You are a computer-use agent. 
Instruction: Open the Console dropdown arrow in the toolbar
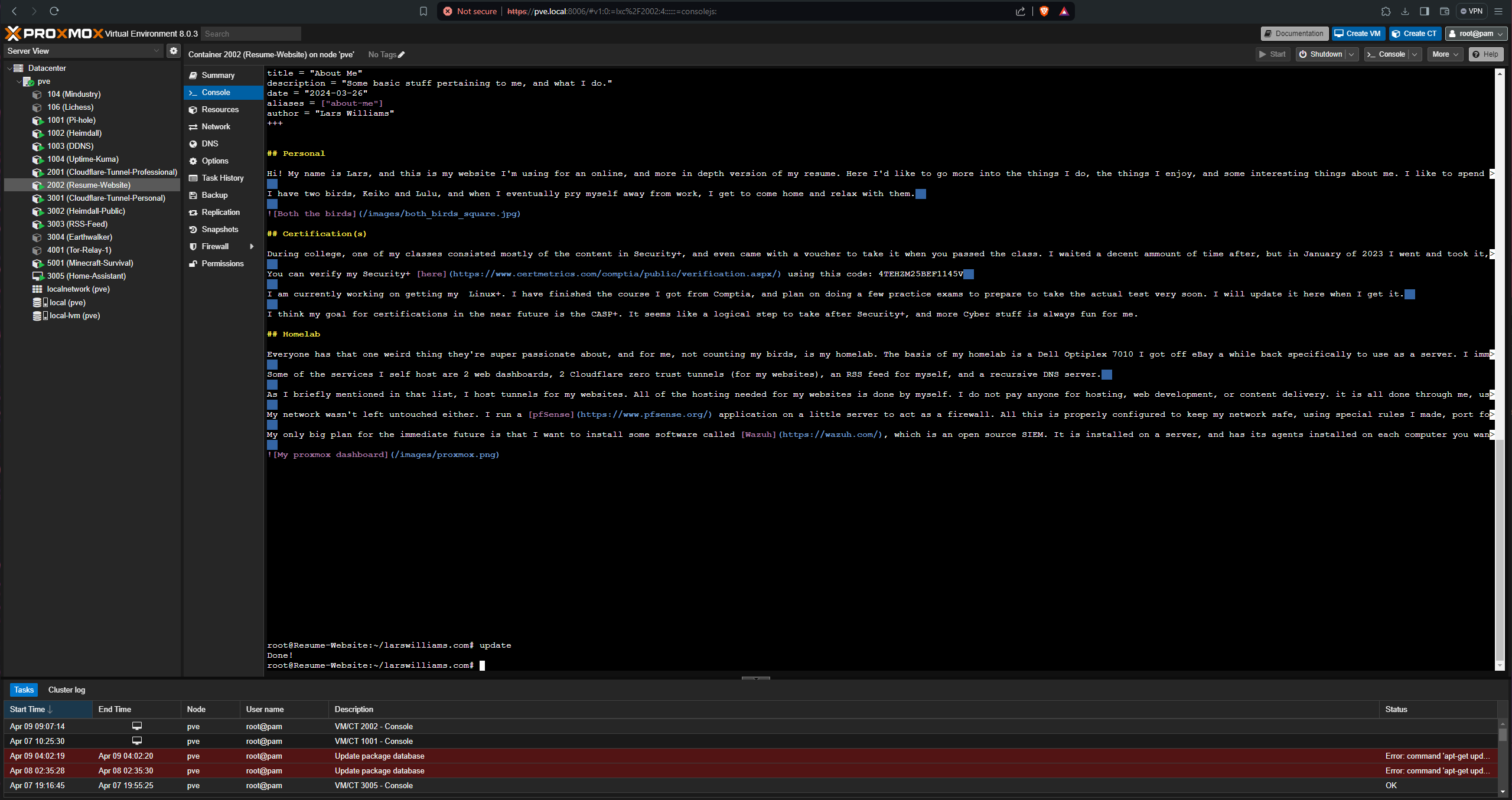point(1415,54)
